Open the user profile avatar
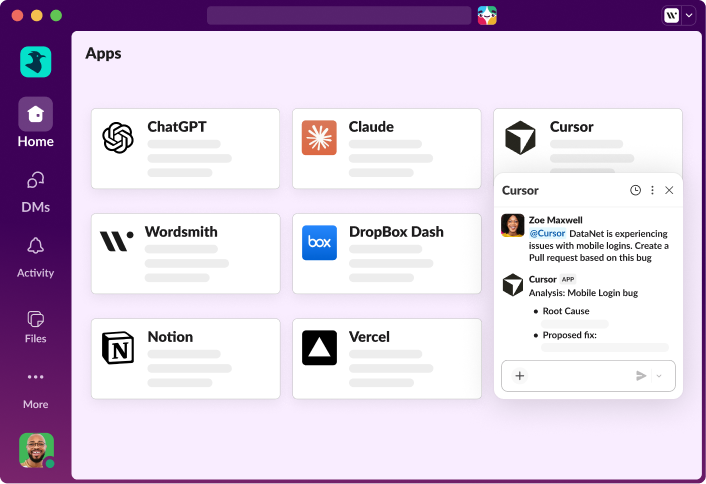The height and width of the screenshot is (484, 706). click(36, 450)
